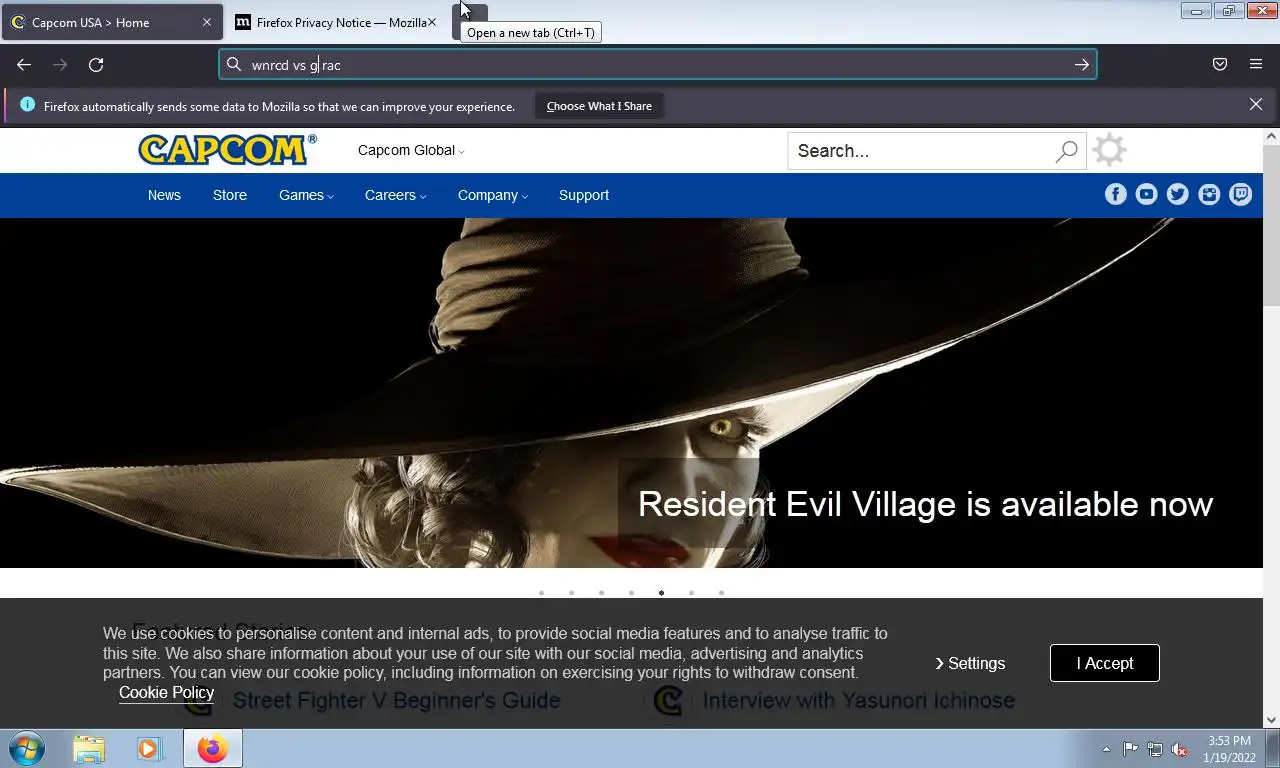
Task: Click Choose What I Share button
Action: coord(599,106)
